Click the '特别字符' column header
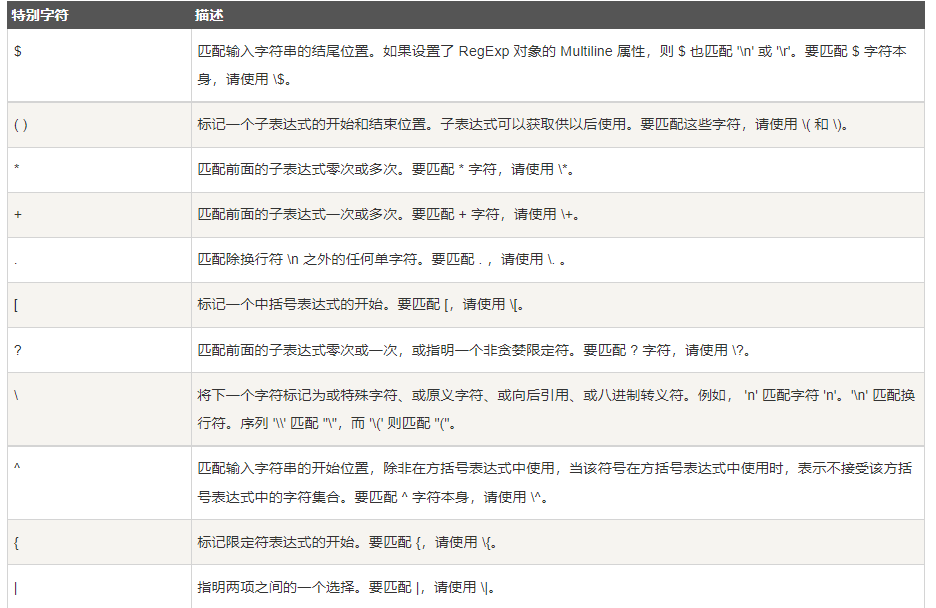This screenshot has height=608, width=936. pos(99,15)
